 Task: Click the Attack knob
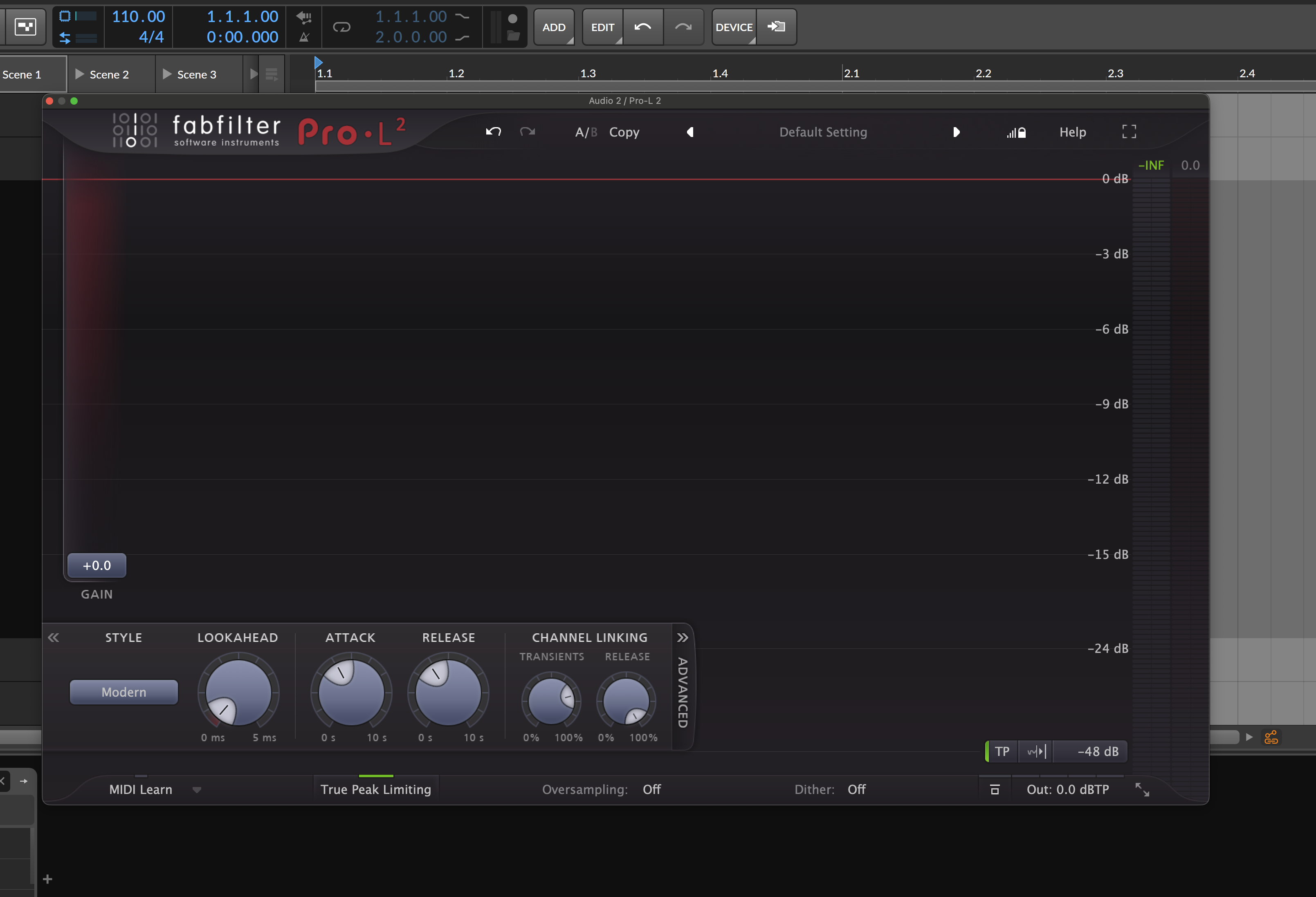pyautogui.click(x=350, y=692)
